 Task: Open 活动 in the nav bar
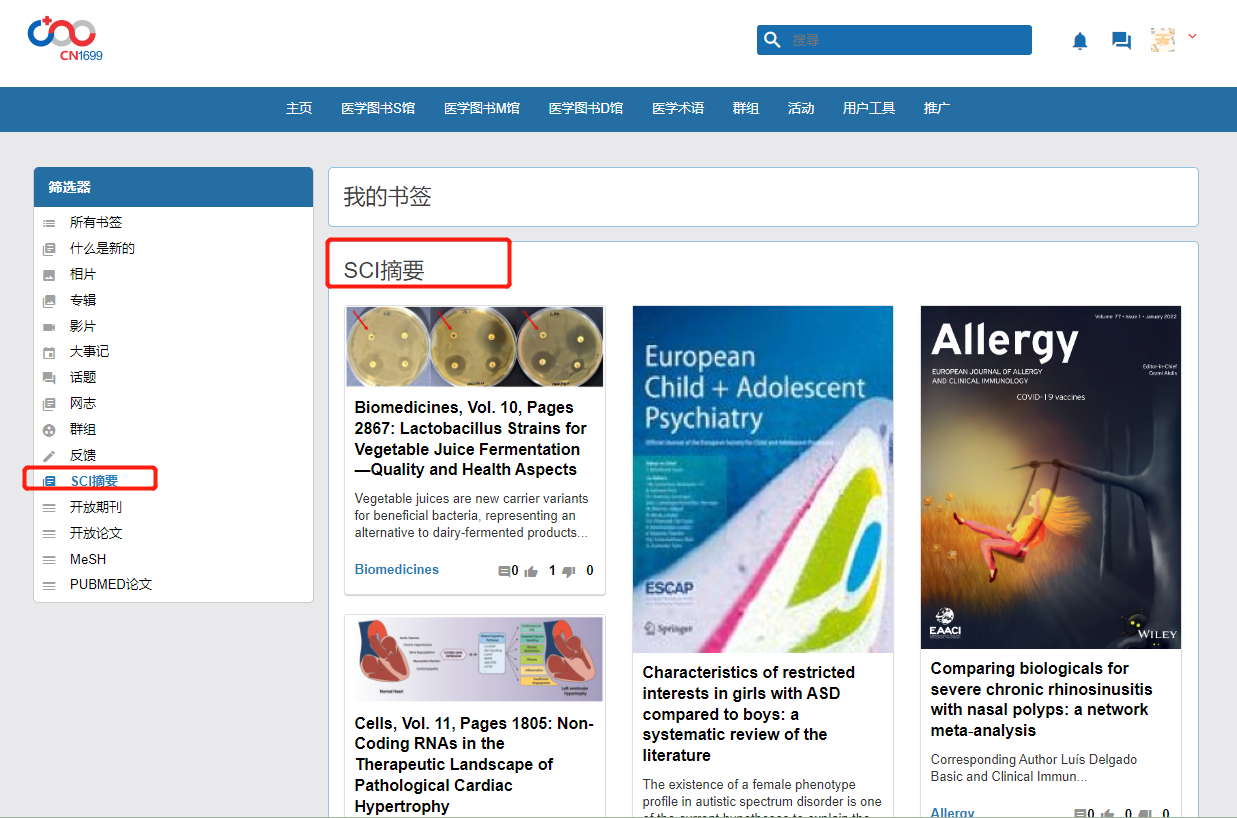click(801, 108)
